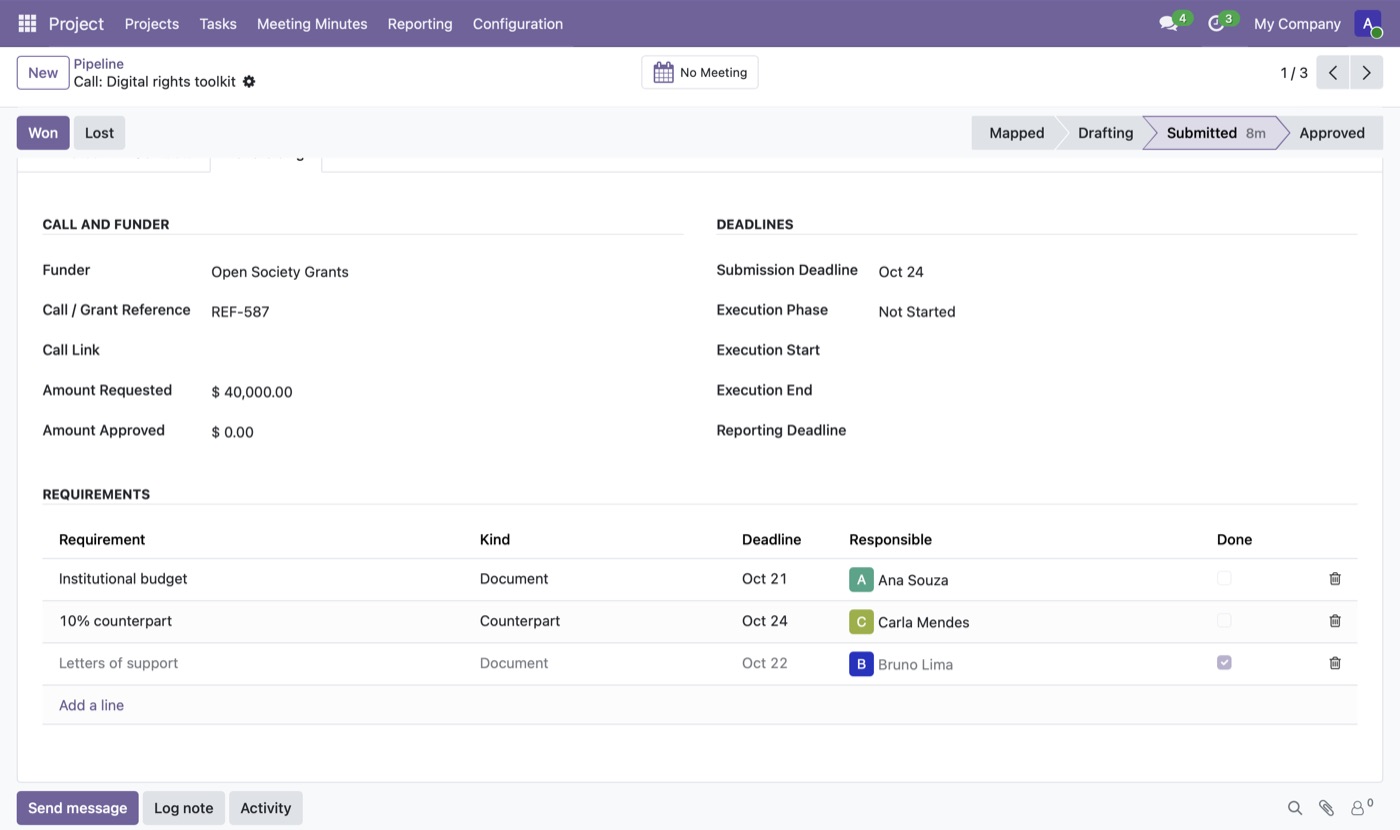
Task: Mark 10% counterpart as done
Action: (1224, 621)
